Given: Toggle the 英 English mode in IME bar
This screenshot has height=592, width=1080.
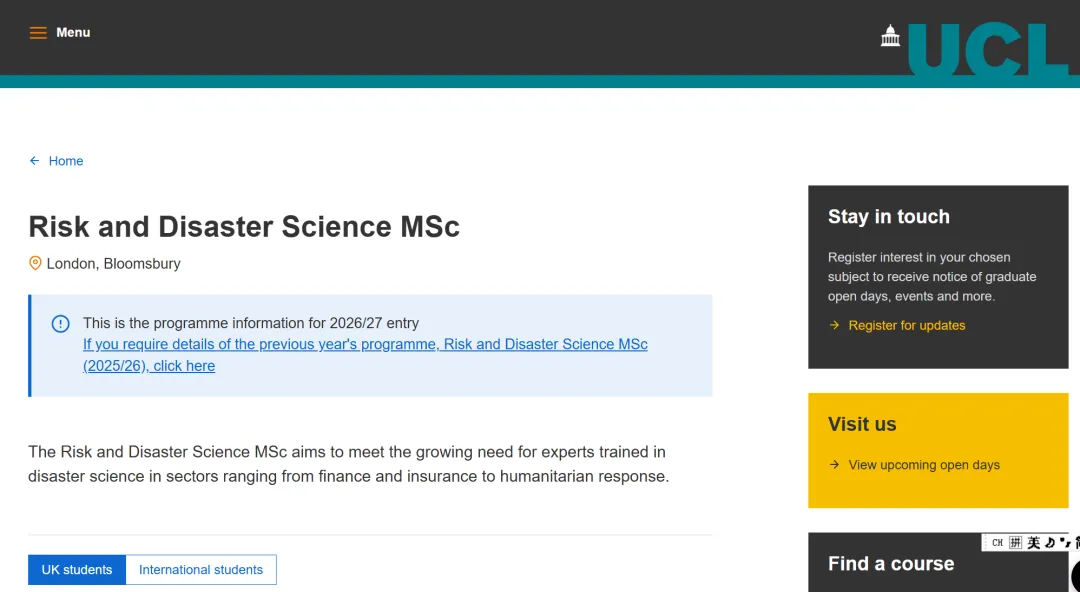Looking at the screenshot, I should (x=1033, y=543).
